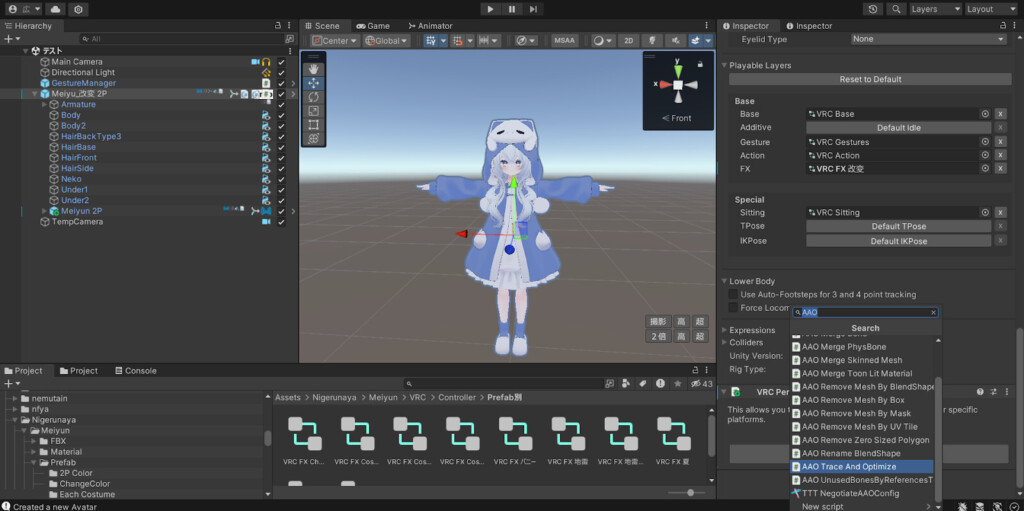Remove the FX layer with x button
This screenshot has height=511, width=1024.
pos(1000,169)
